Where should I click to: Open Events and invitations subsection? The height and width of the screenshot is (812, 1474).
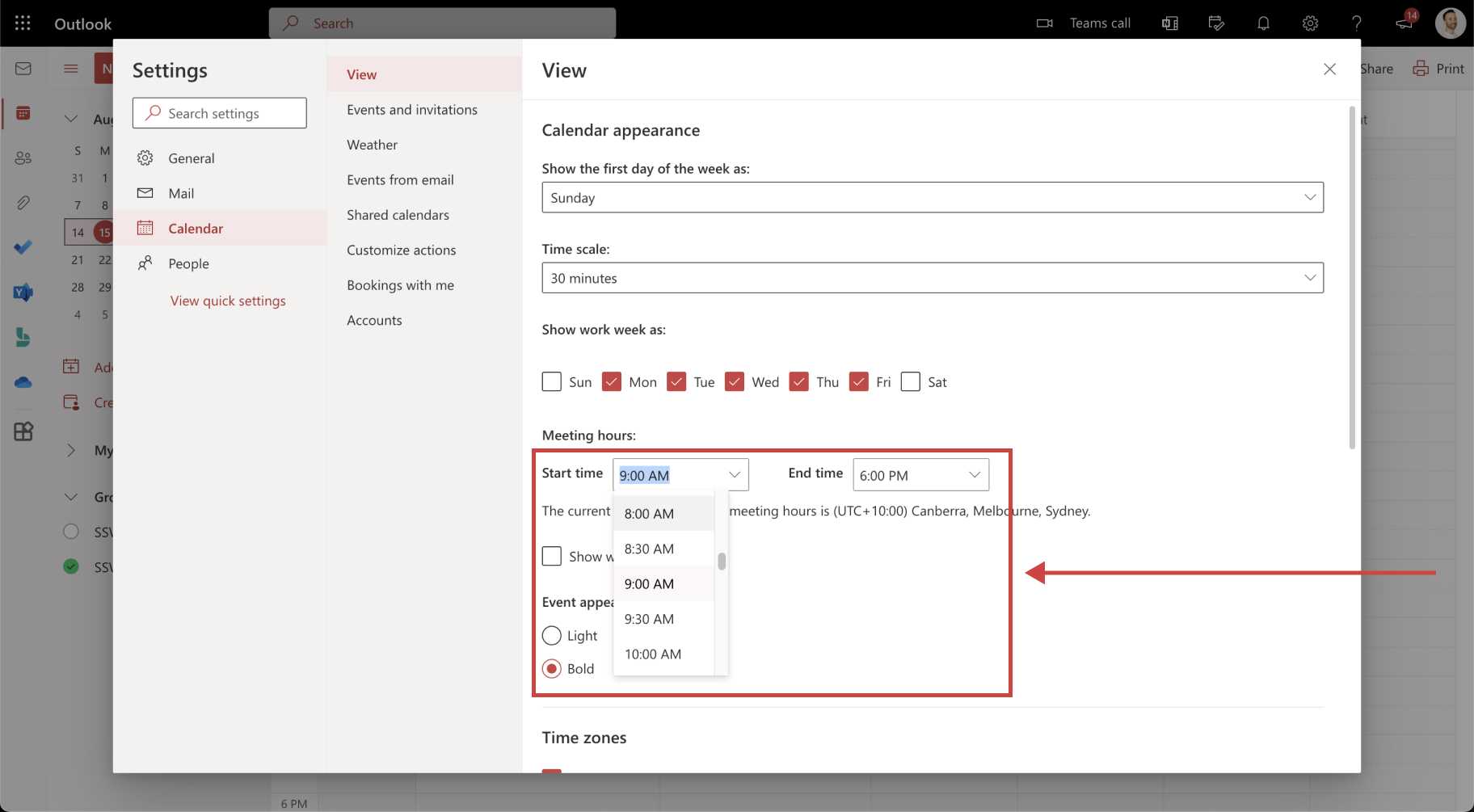pyautogui.click(x=424, y=110)
